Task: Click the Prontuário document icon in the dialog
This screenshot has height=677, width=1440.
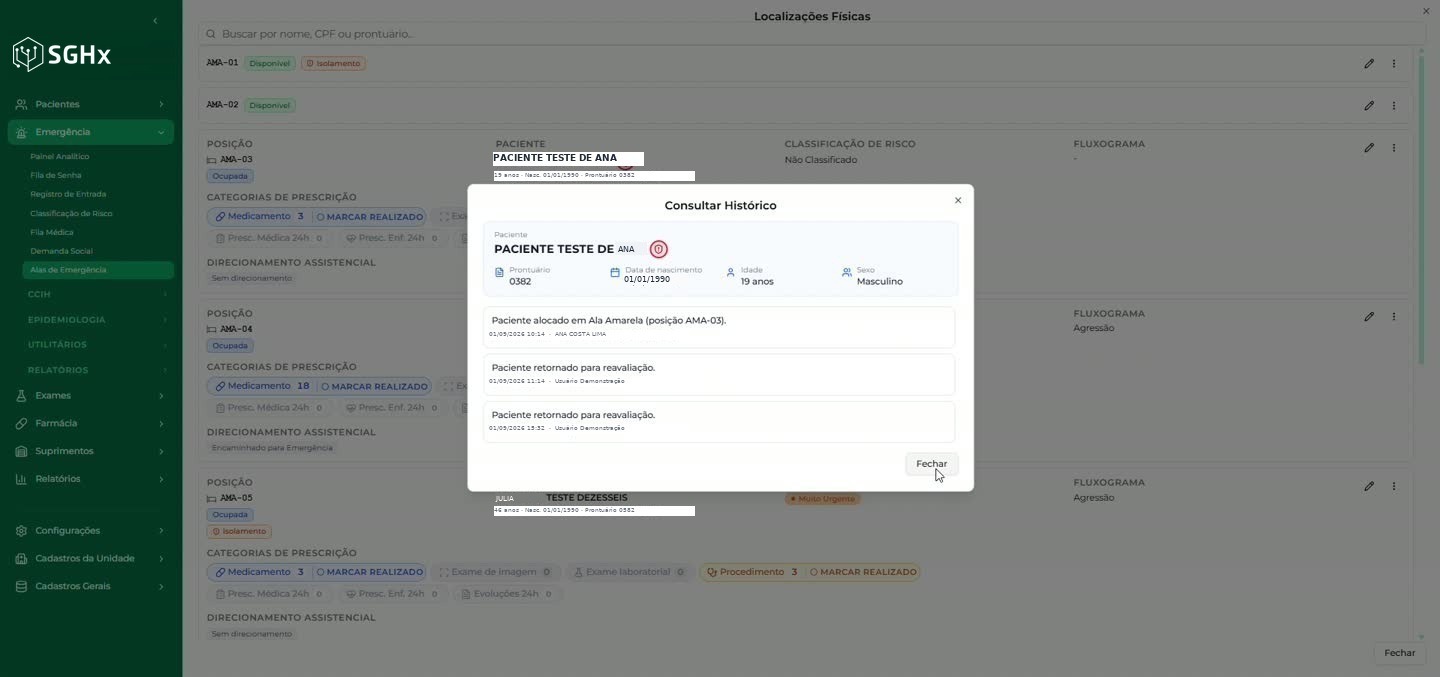Action: pyautogui.click(x=499, y=272)
